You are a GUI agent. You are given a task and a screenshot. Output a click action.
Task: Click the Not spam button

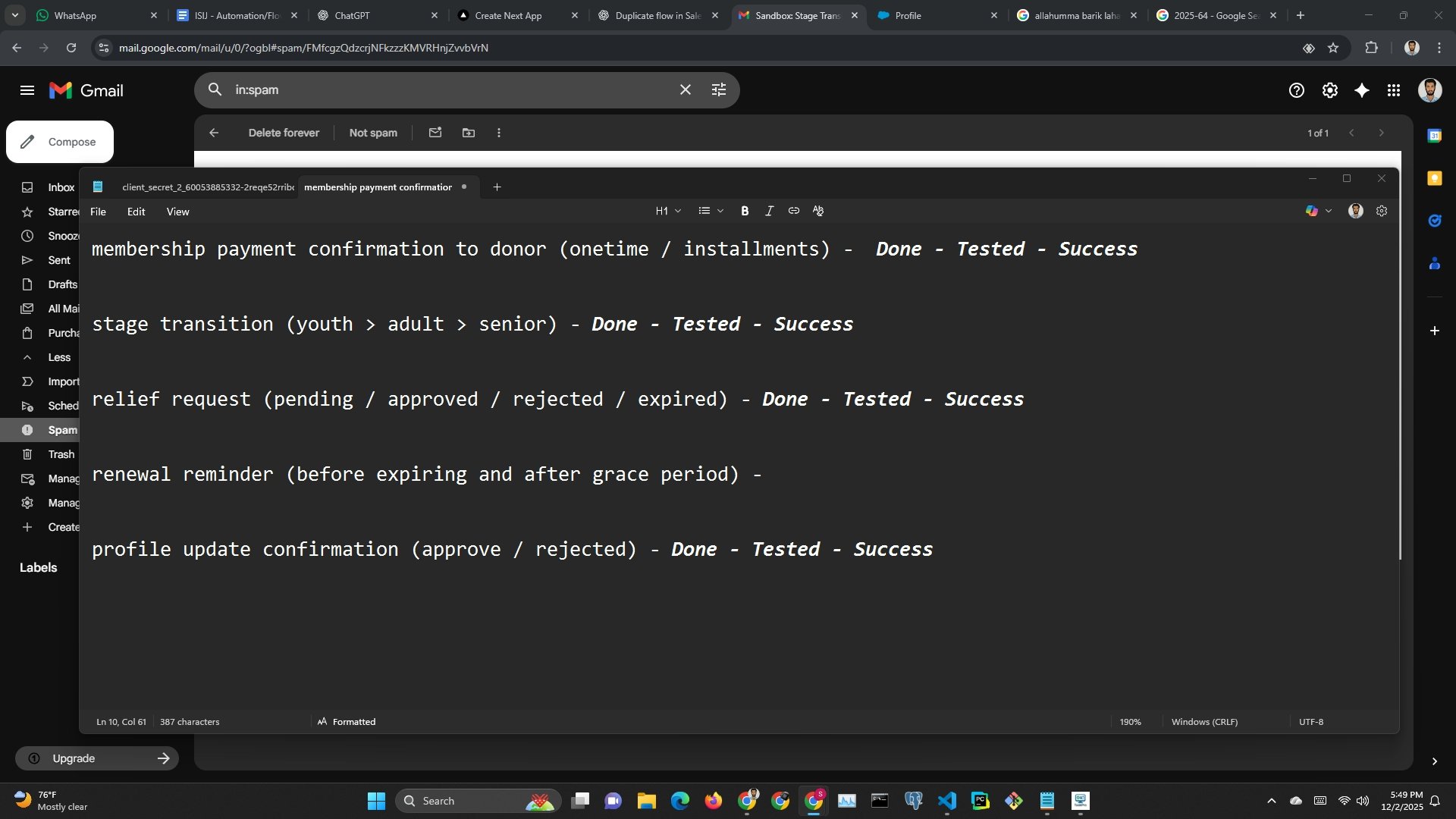click(x=373, y=133)
